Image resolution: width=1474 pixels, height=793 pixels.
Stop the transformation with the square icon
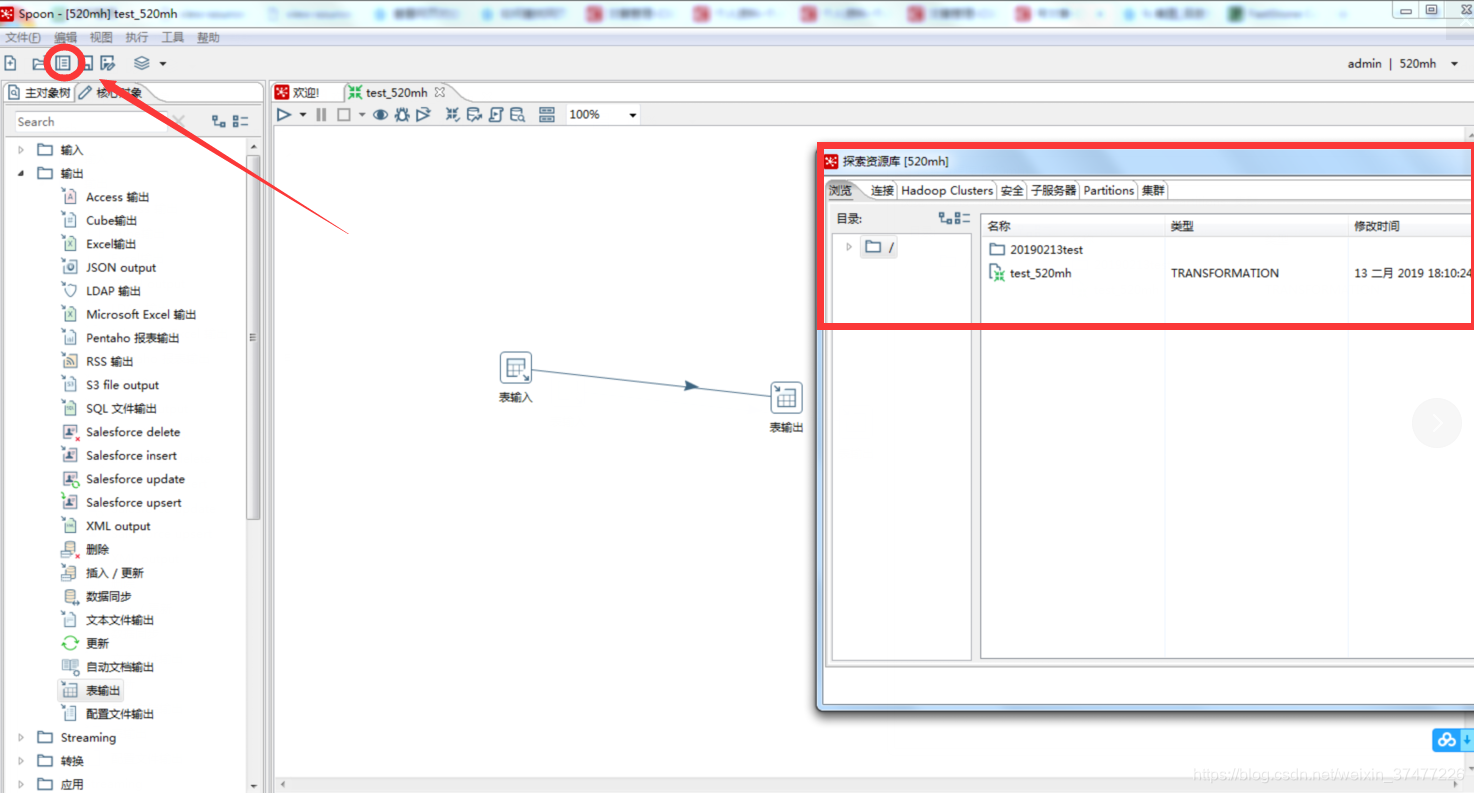(x=343, y=115)
